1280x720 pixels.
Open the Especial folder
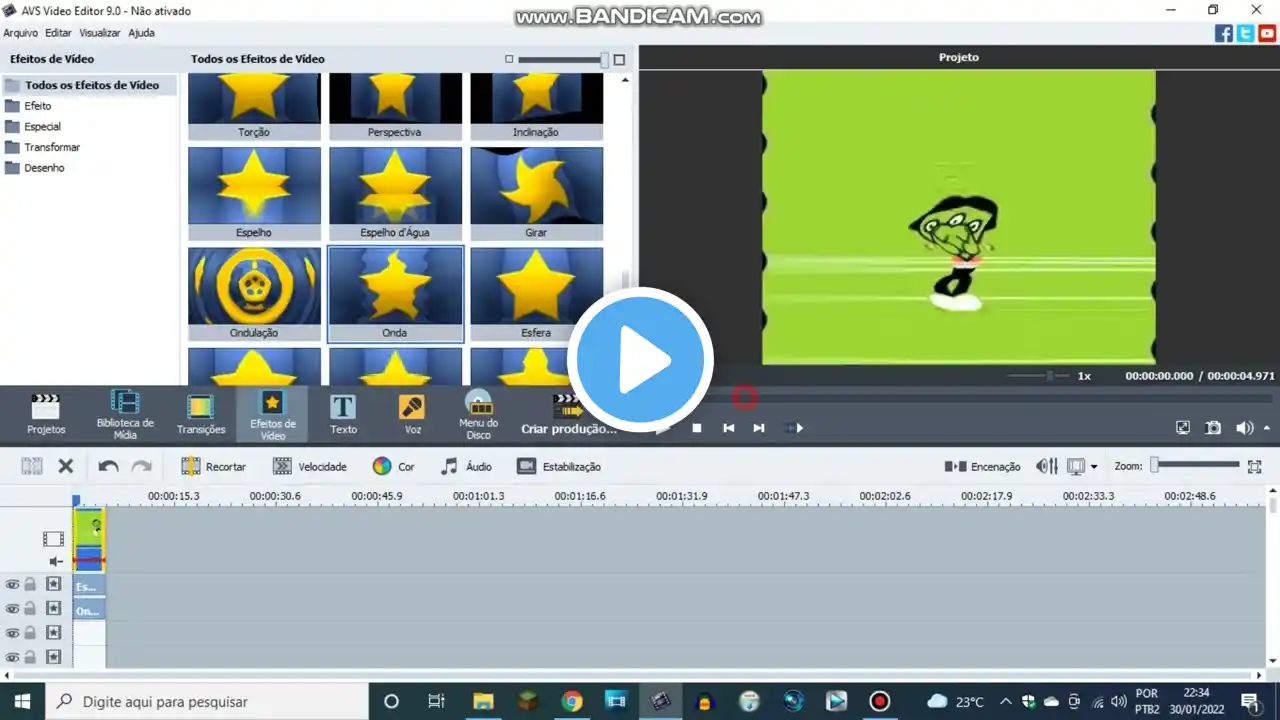42,127
